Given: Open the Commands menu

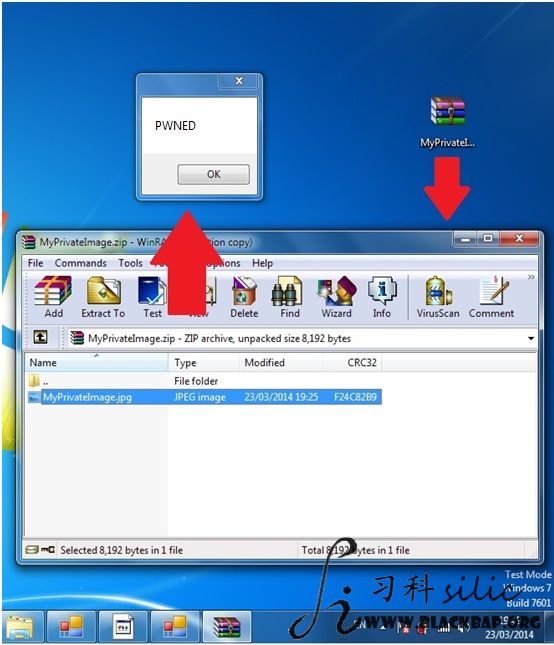Looking at the screenshot, I should (x=81, y=263).
